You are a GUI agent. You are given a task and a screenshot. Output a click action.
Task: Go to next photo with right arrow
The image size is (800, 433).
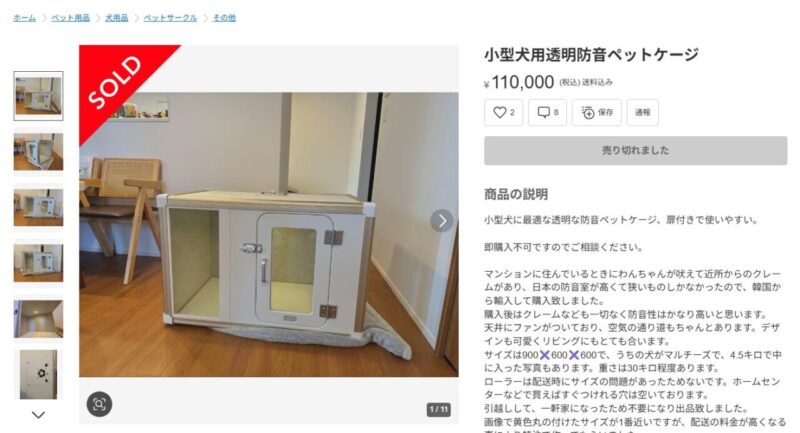[x=442, y=221]
